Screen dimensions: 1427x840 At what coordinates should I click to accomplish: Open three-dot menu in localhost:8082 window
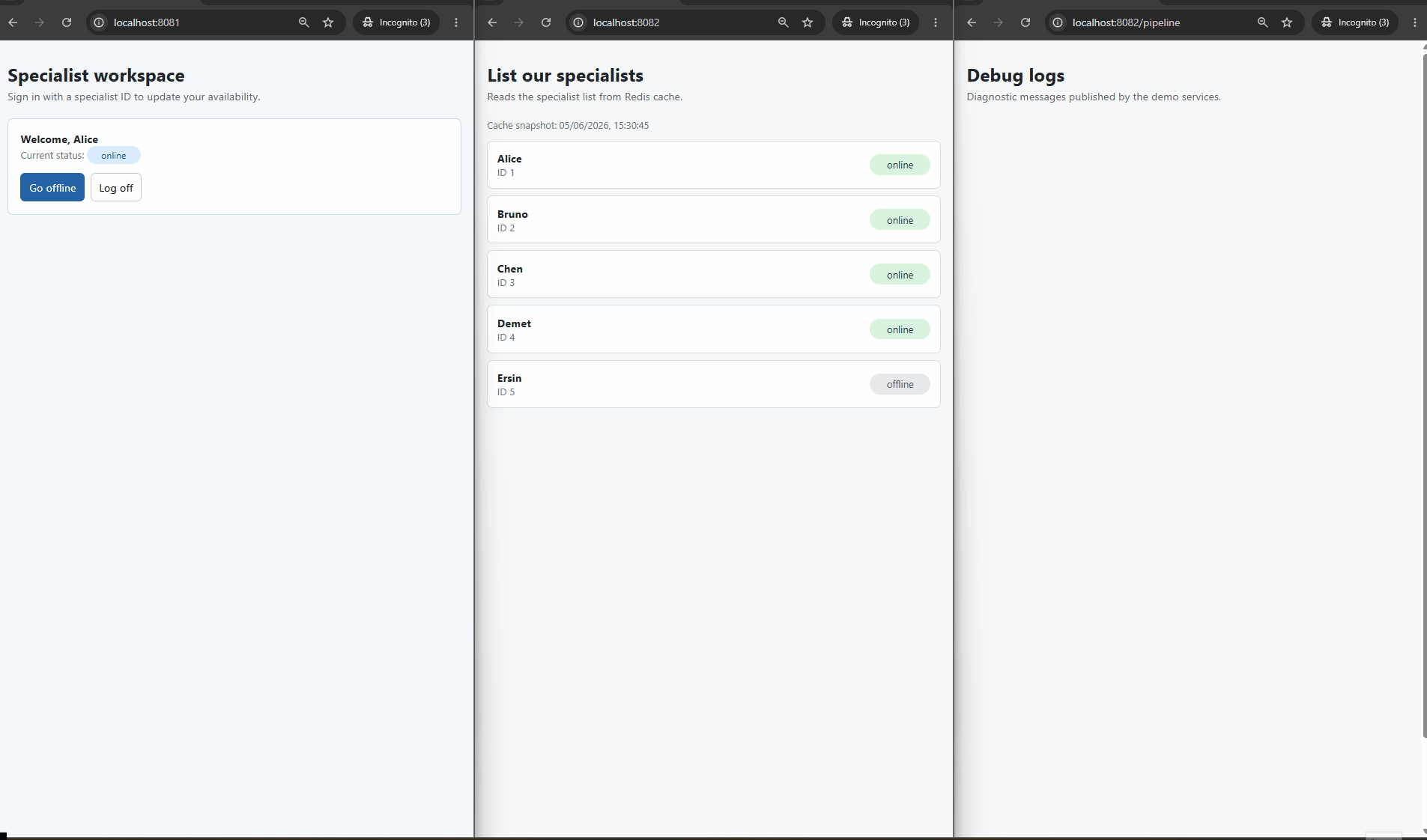pos(936,22)
